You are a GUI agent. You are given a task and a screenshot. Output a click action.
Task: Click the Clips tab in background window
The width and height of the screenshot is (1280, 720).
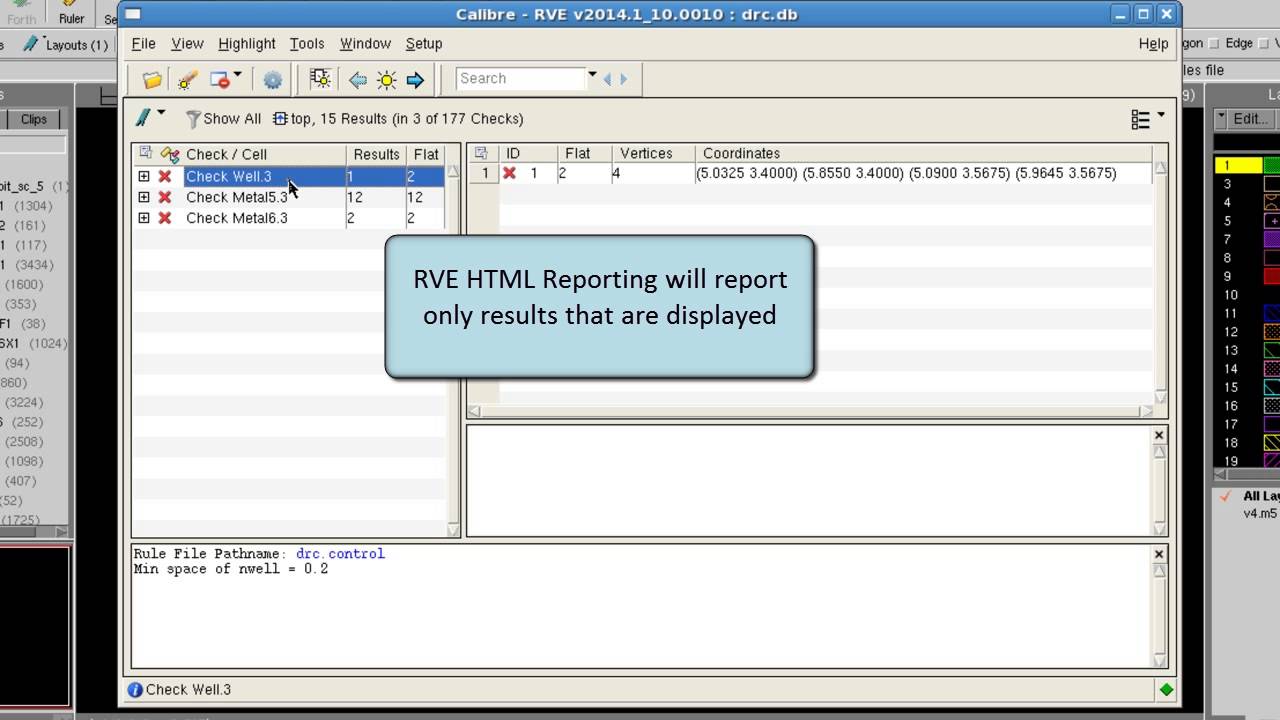34,119
